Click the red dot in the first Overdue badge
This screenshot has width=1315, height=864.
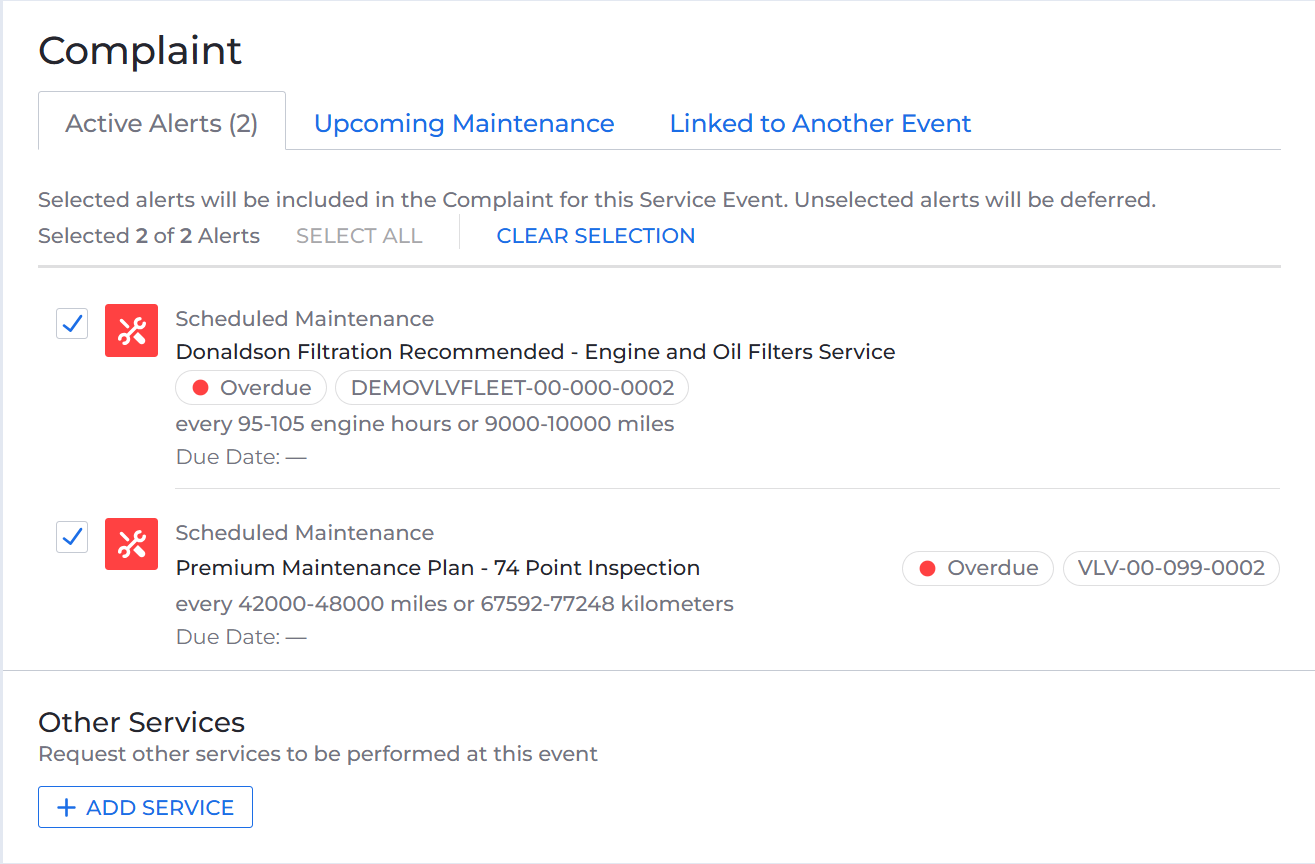(201, 387)
